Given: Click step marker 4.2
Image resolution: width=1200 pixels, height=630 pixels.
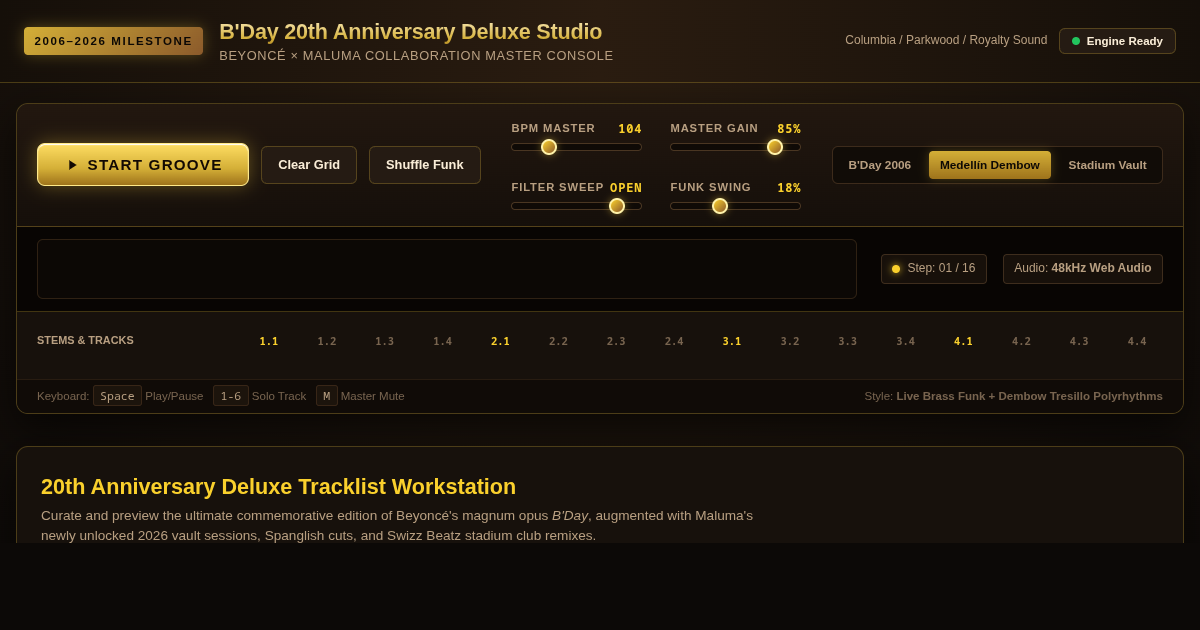Looking at the screenshot, I should 1022,342.
